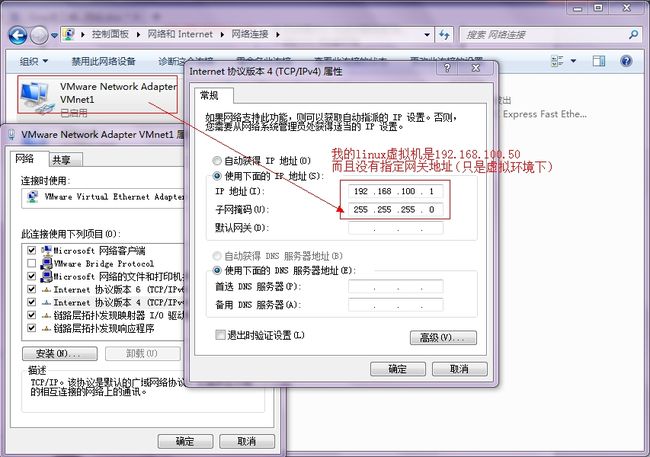Select 网络和 Internet breadcrumb segment
The width and height of the screenshot is (650, 457).
point(180,34)
